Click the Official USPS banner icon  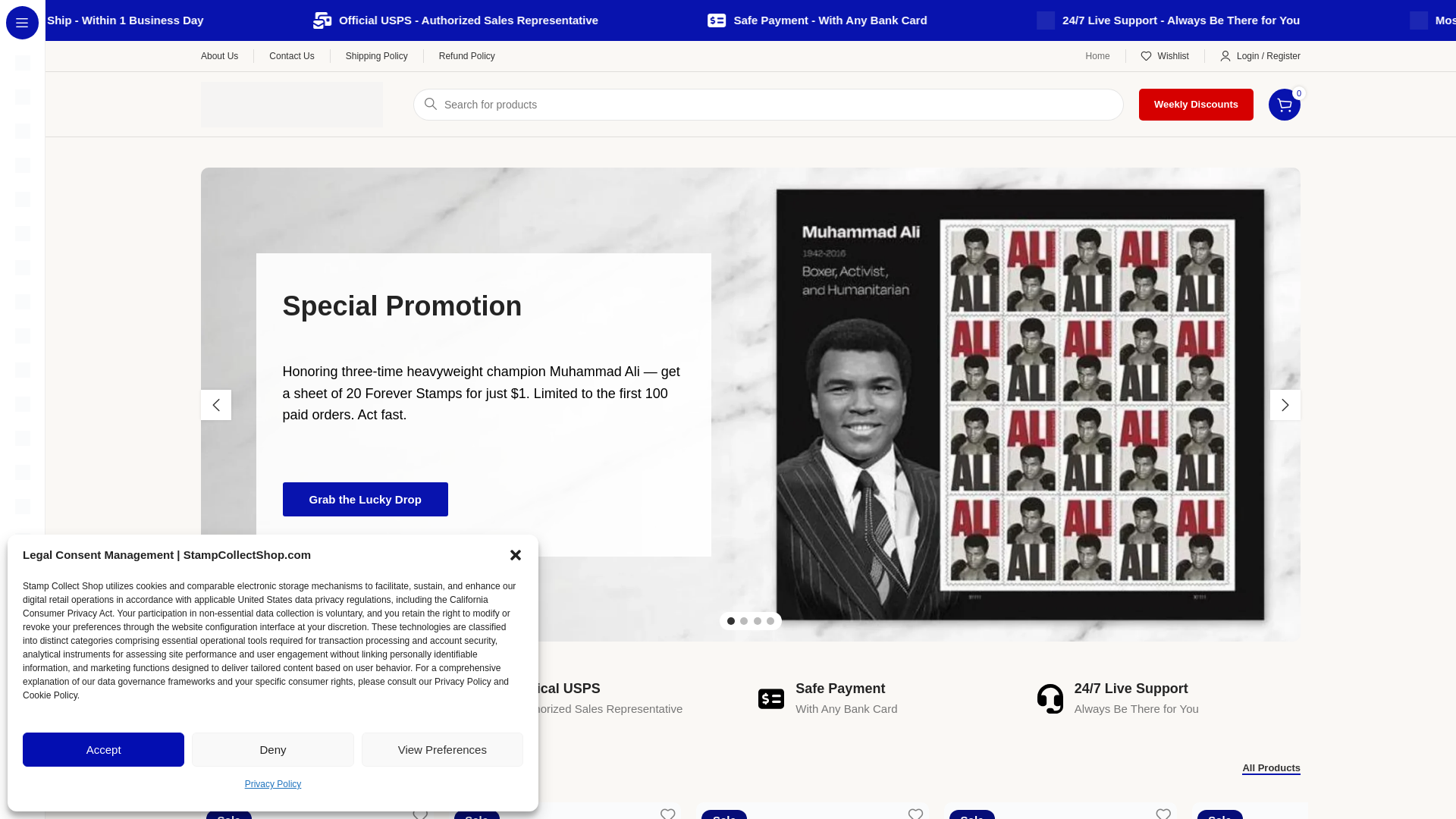click(322, 20)
